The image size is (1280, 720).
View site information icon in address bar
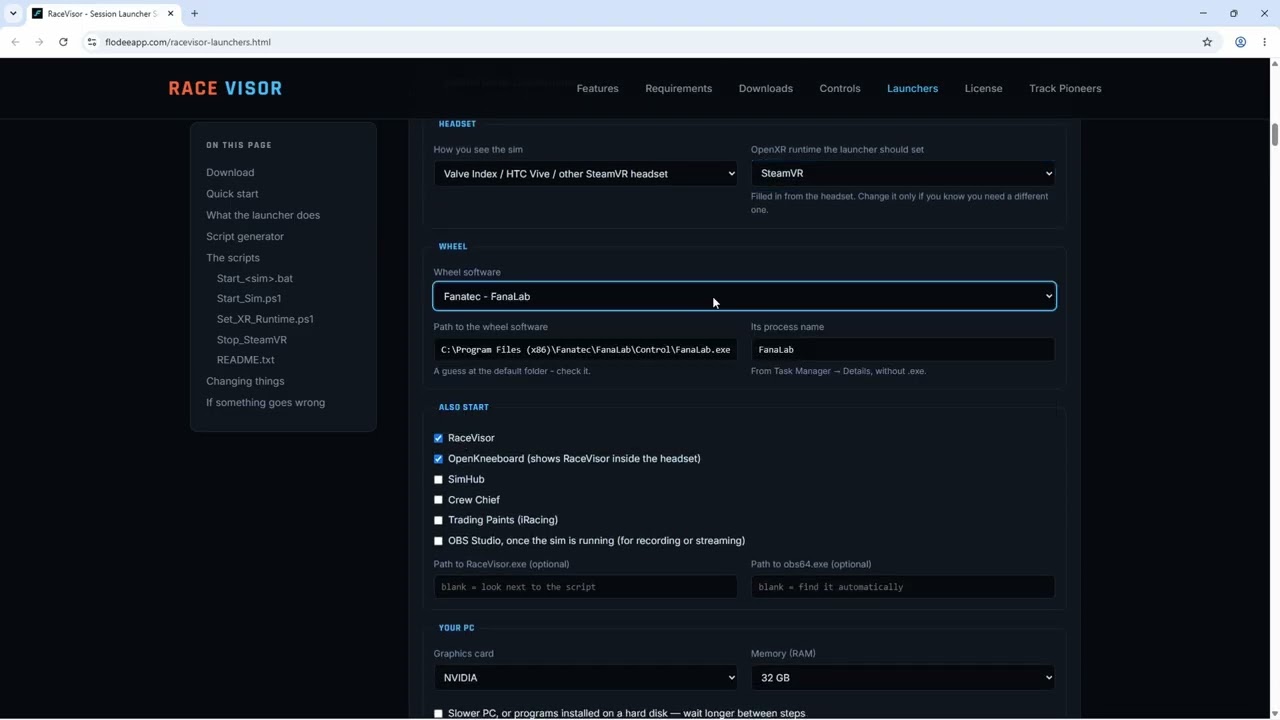click(x=92, y=42)
